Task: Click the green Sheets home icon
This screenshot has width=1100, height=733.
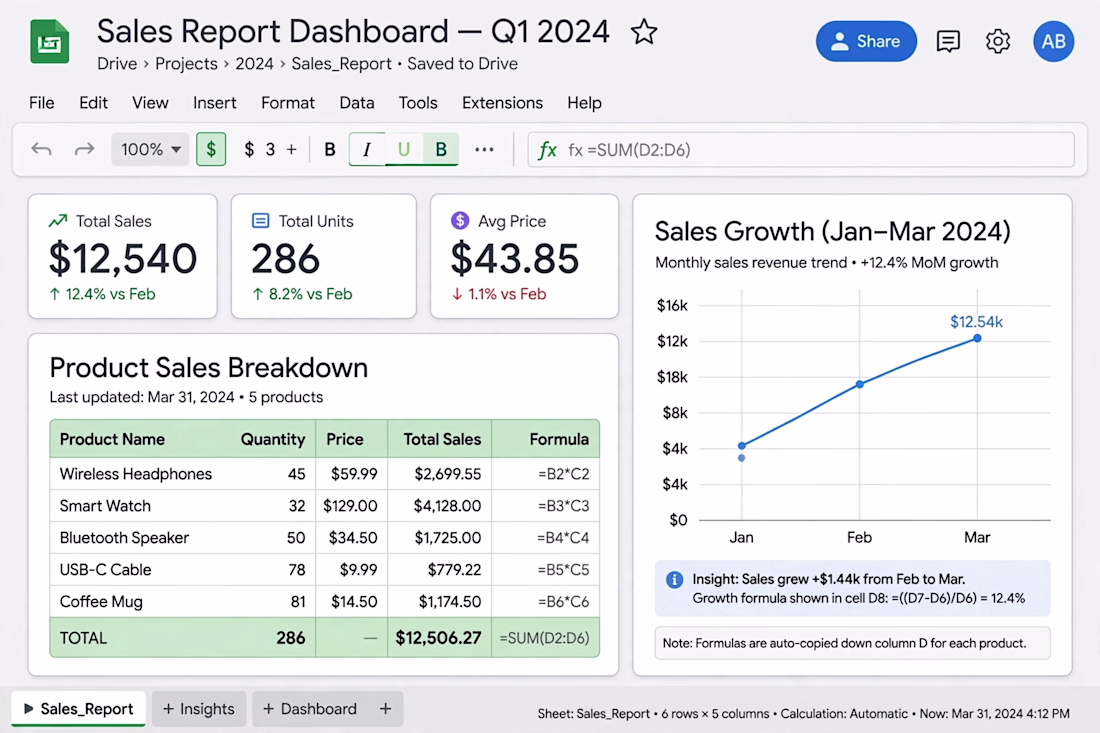Action: click(49, 42)
